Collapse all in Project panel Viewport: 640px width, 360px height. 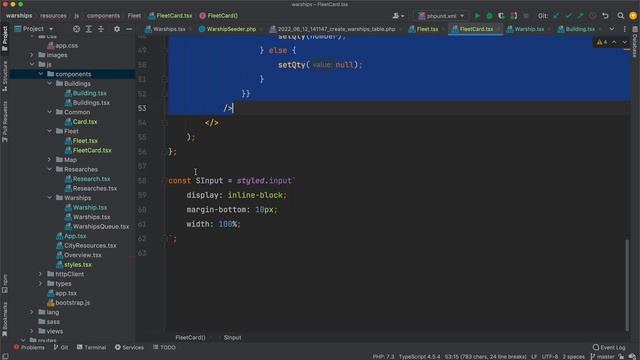click(101, 29)
